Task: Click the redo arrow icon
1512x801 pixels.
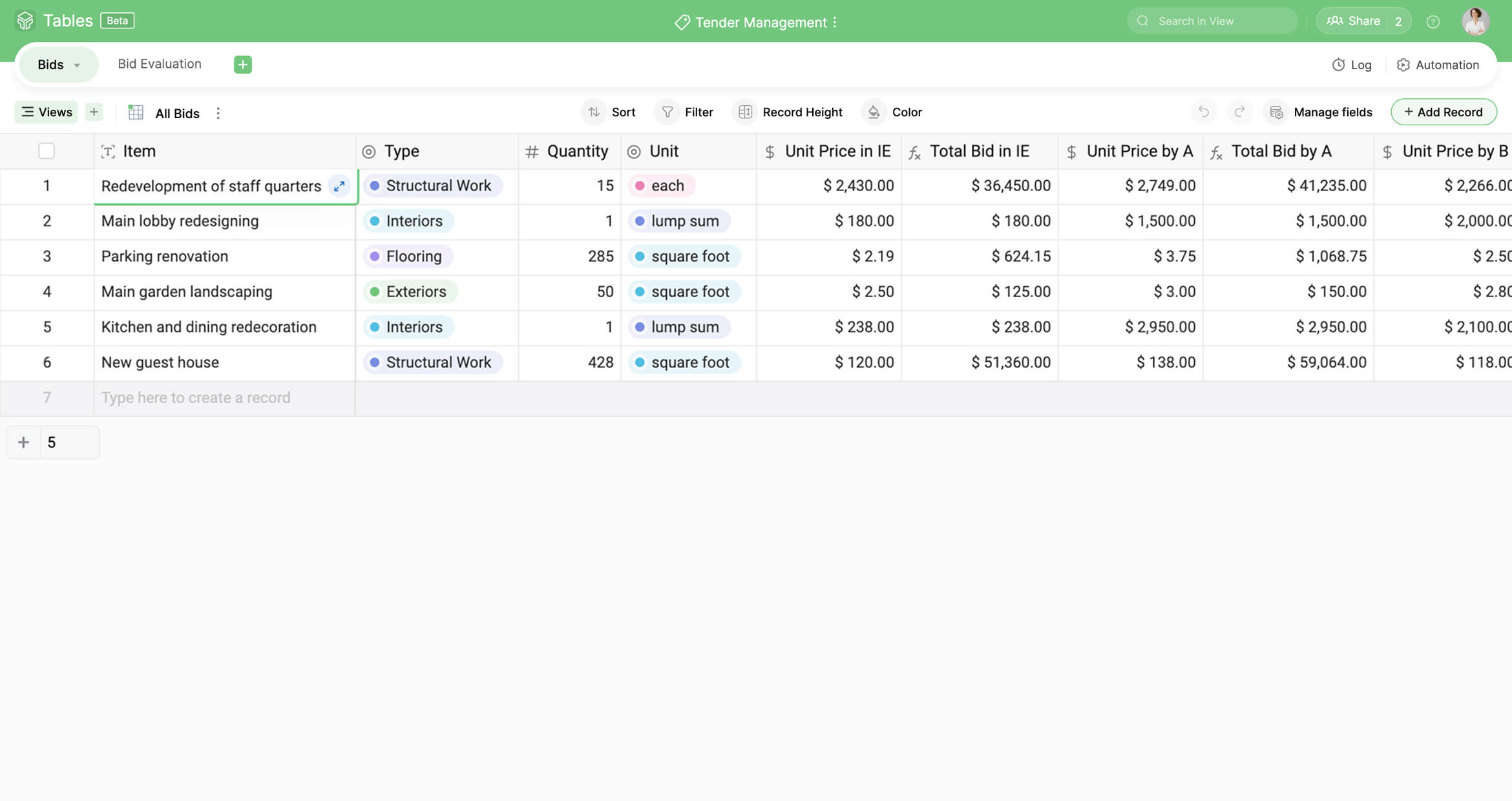Action: coord(1239,112)
